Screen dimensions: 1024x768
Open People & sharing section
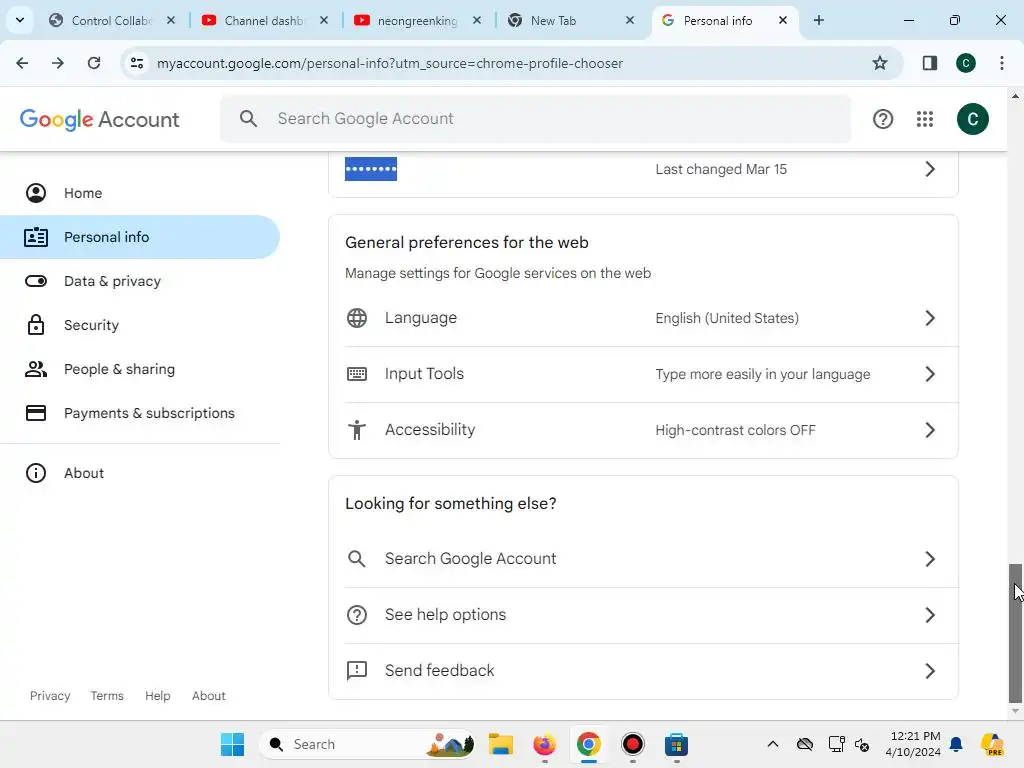(x=140, y=369)
